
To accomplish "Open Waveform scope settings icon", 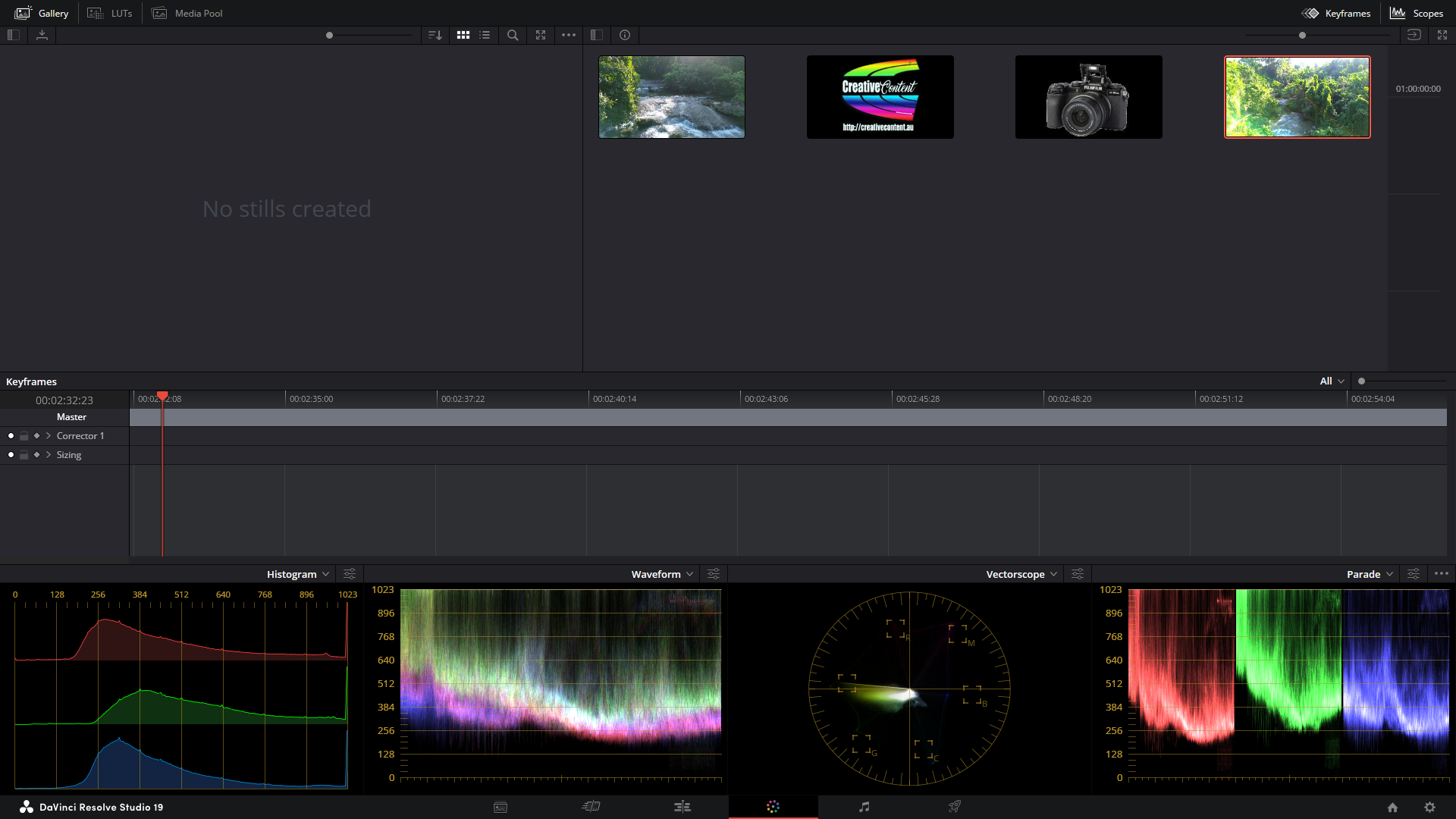I will pos(714,574).
